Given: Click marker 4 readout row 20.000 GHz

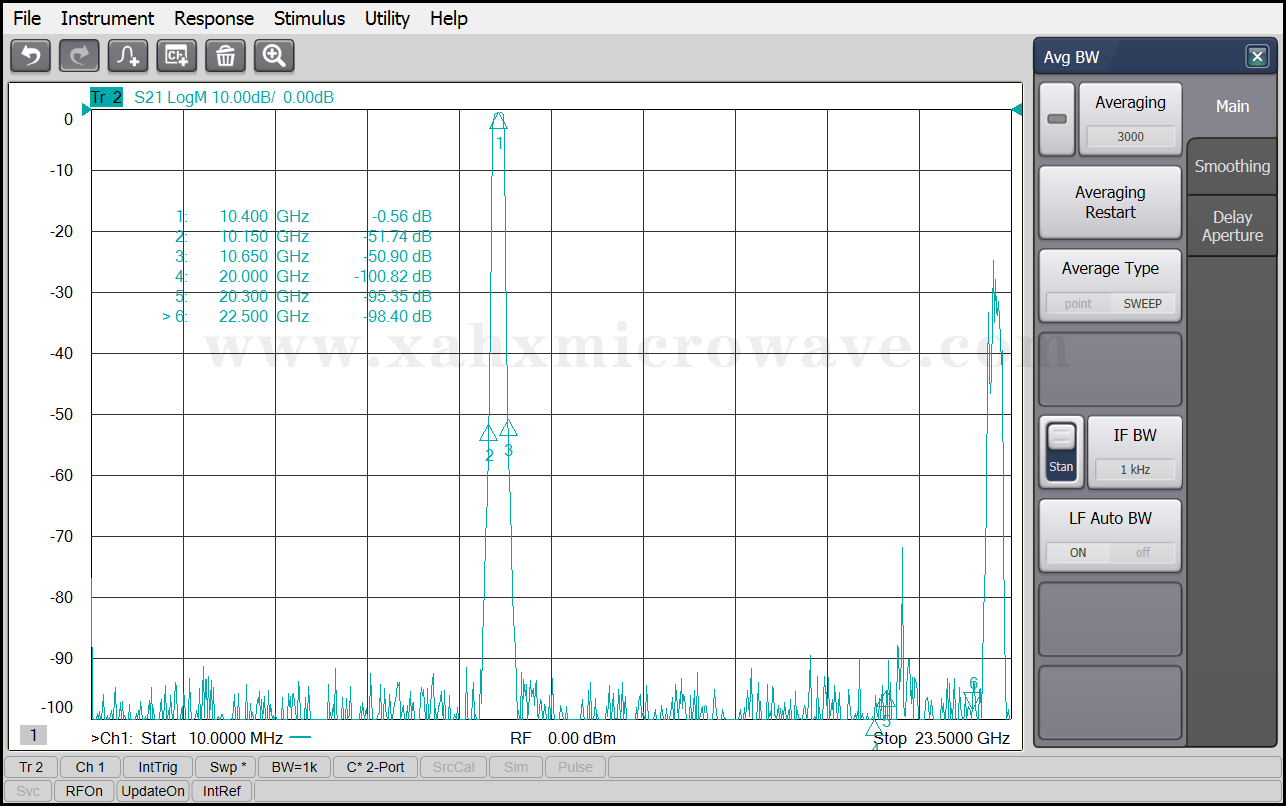Looking at the screenshot, I should (x=303, y=276).
